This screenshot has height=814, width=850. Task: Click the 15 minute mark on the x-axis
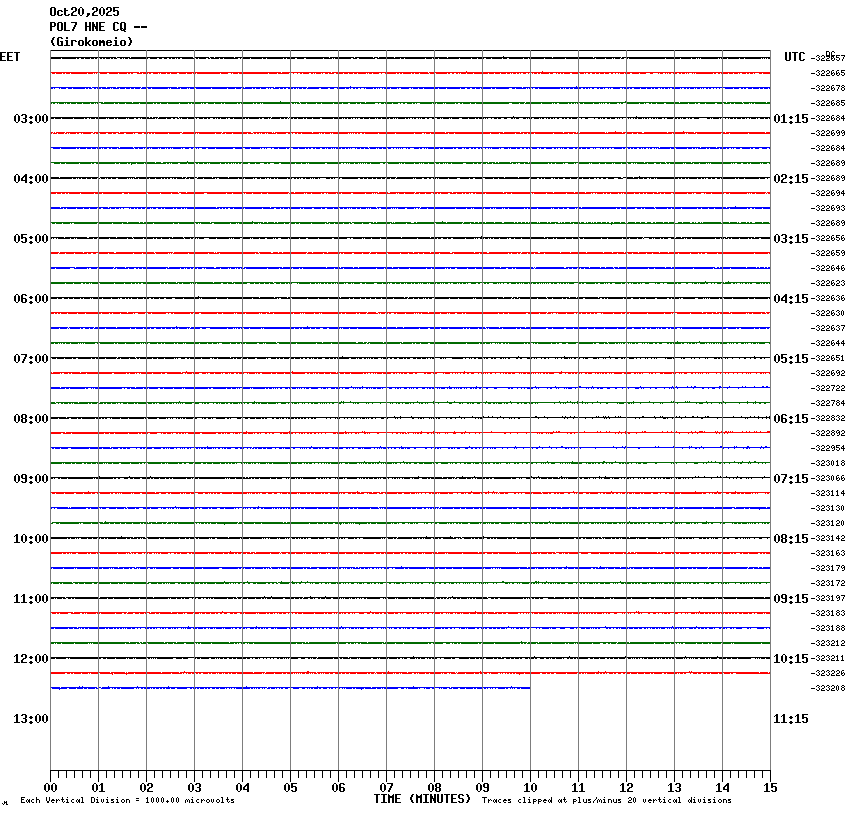770,788
